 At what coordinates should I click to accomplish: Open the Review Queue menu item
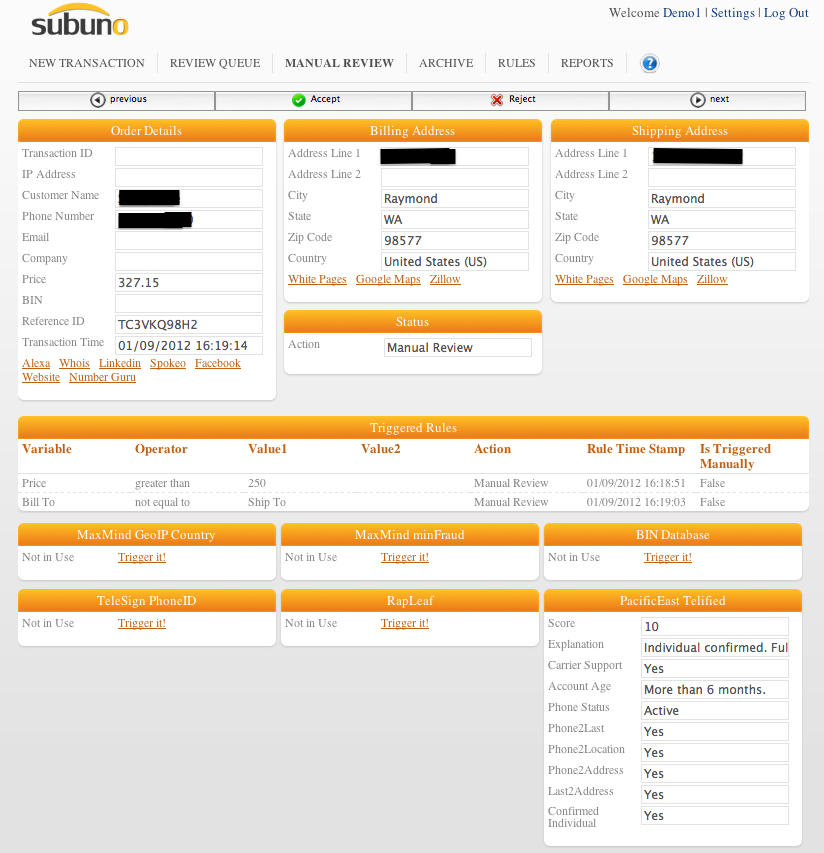[214, 63]
